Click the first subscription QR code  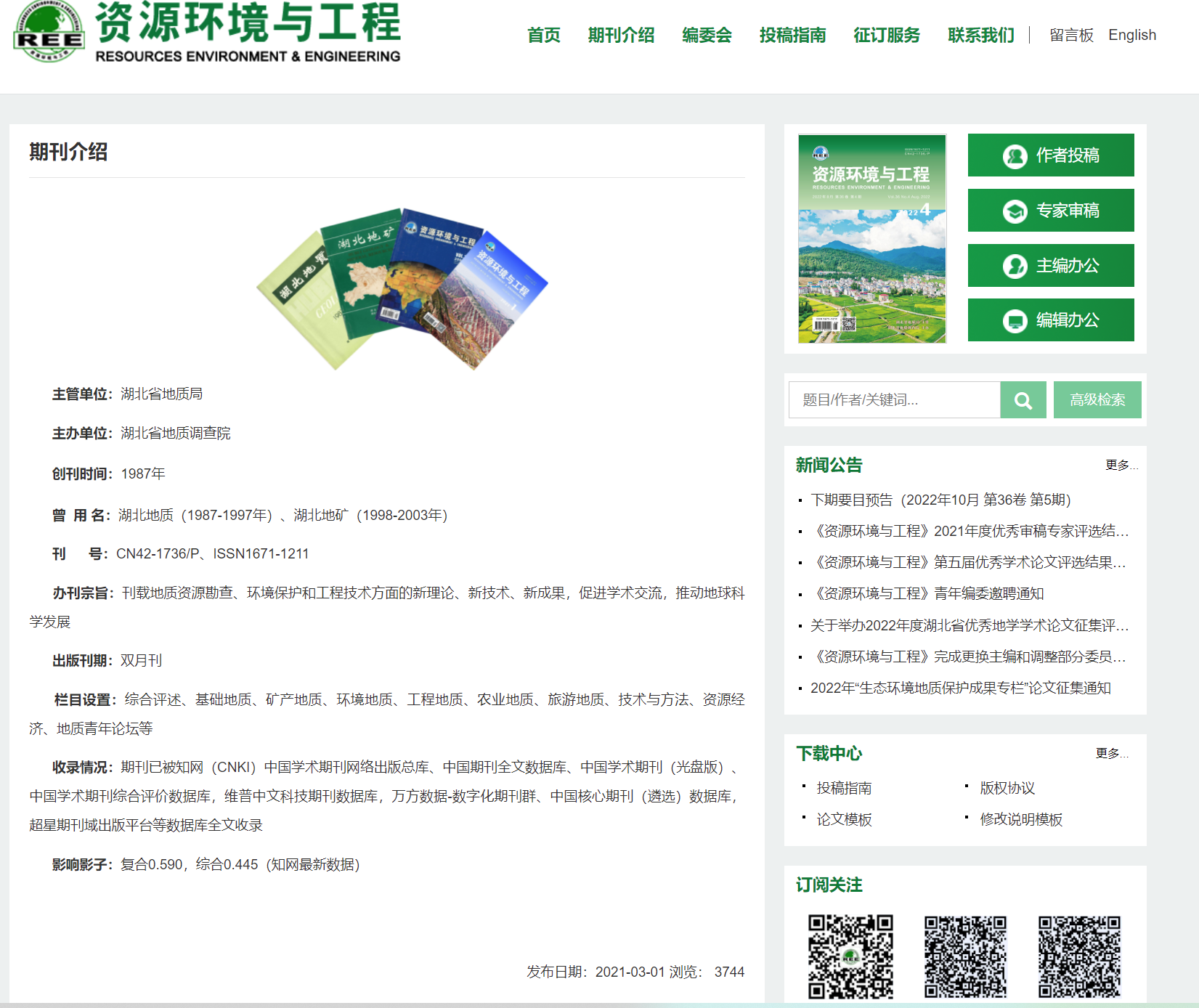850,956
